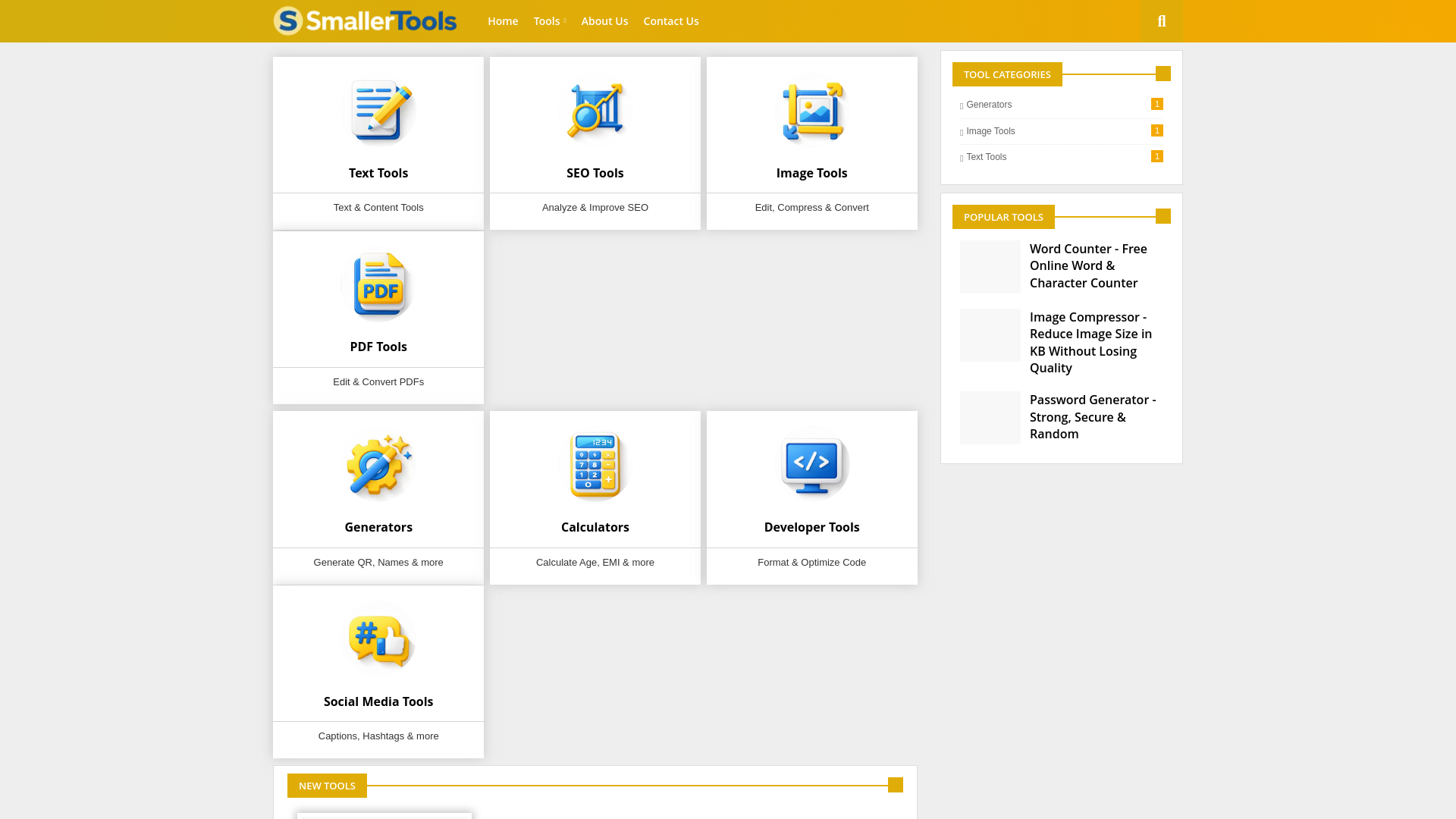
Task: Click 'Edit, Compress & Convert' description
Action: point(812,208)
